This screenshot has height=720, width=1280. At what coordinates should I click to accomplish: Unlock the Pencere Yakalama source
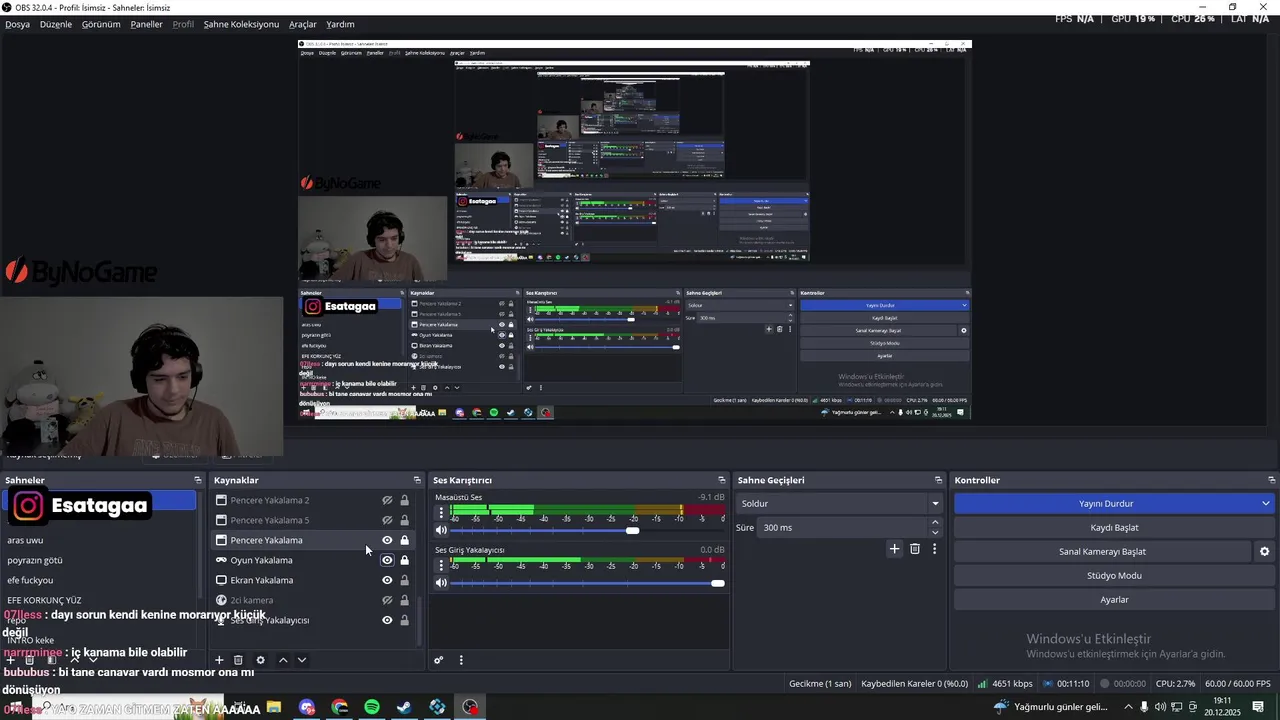404,540
